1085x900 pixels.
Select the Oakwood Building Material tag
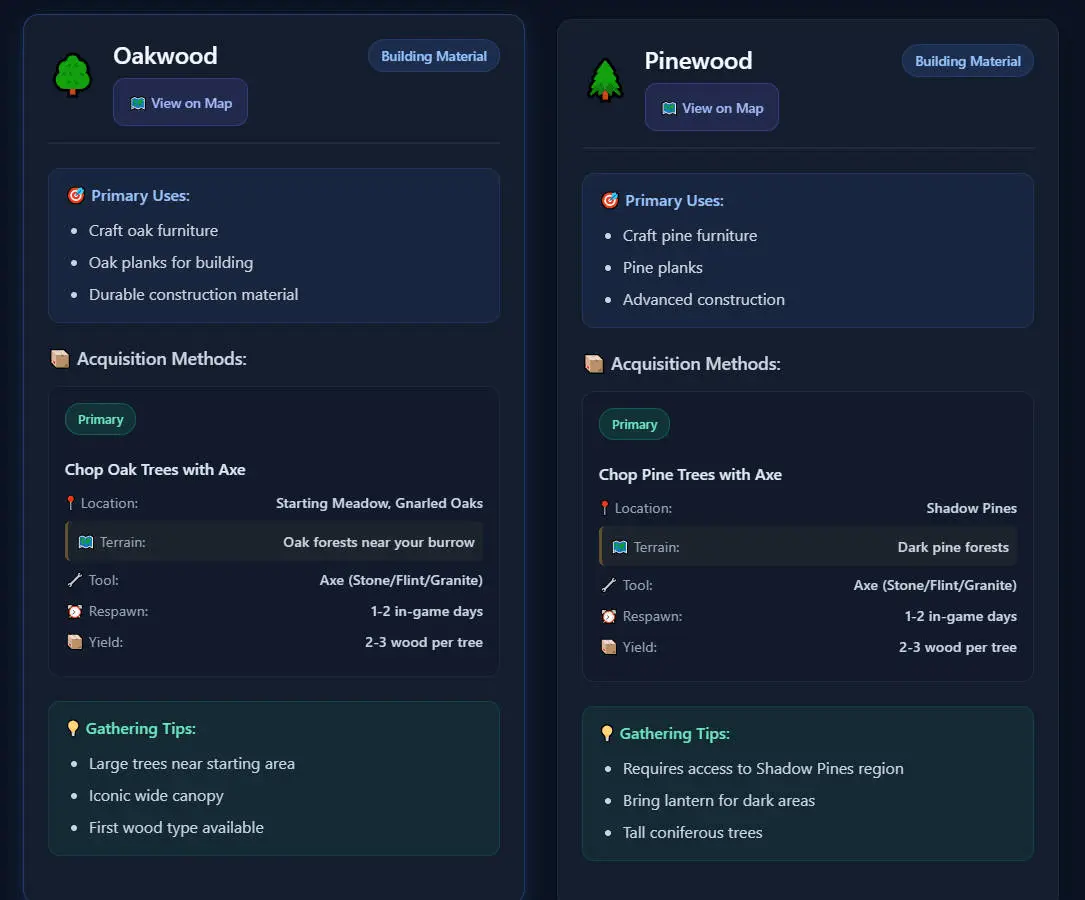click(x=434, y=56)
